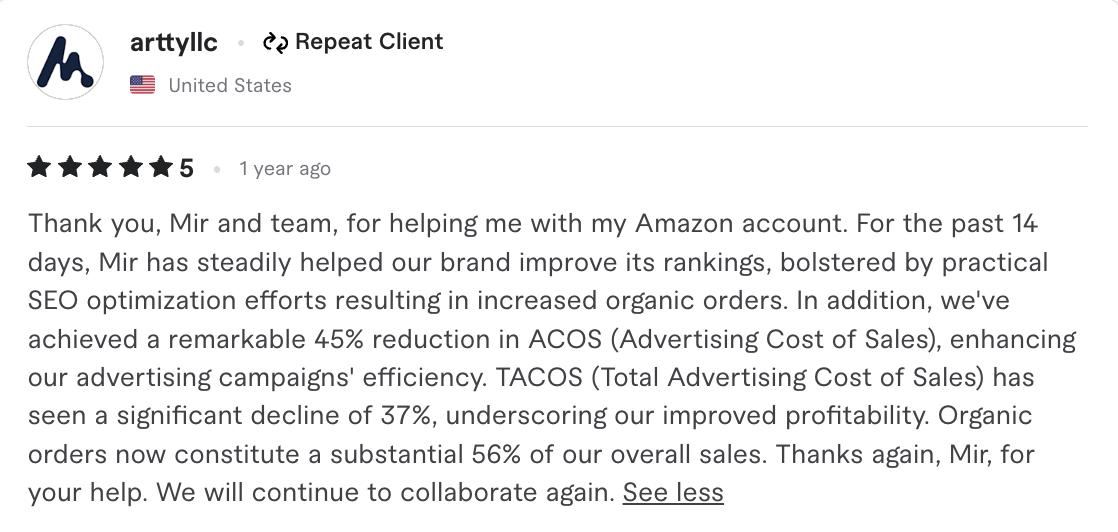Click the first rating star
The height and width of the screenshot is (532, 1118).
coord(39,168)
